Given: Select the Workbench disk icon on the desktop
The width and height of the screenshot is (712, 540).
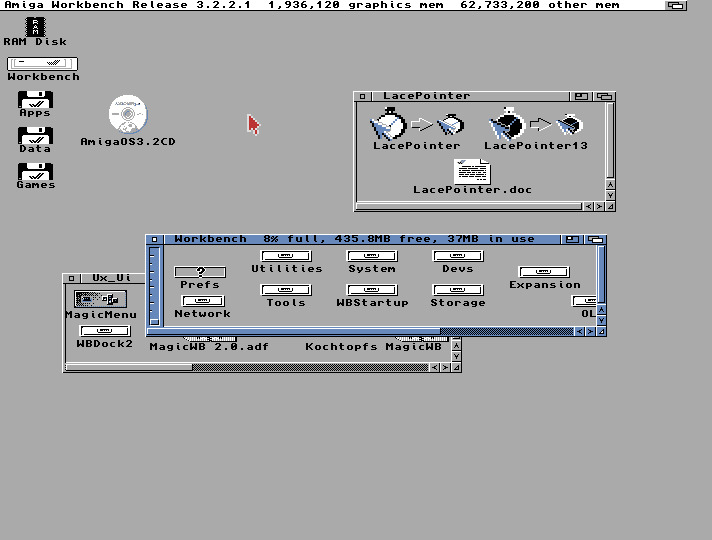Looking at the screenshot, I should (x=42, y=64).
